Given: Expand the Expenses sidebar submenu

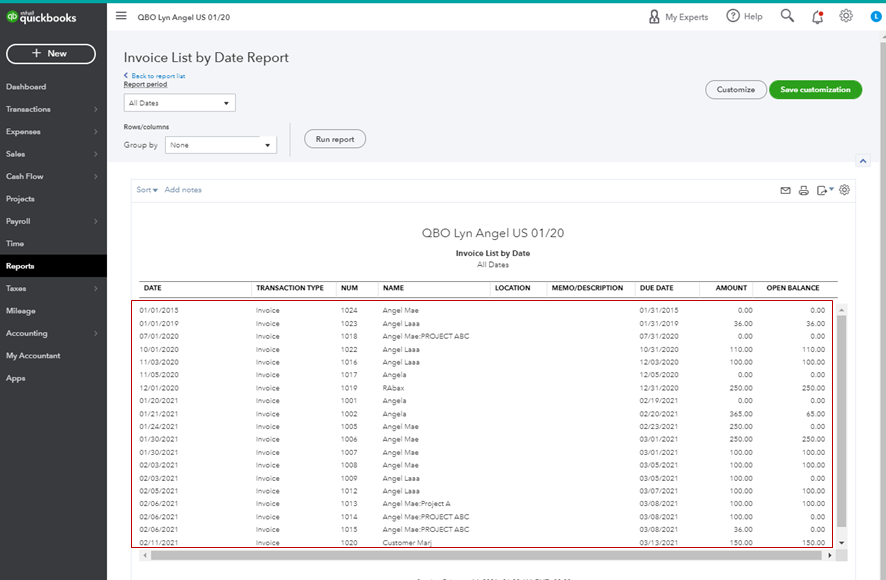Looking at the screenshot, I should (95, 132).
